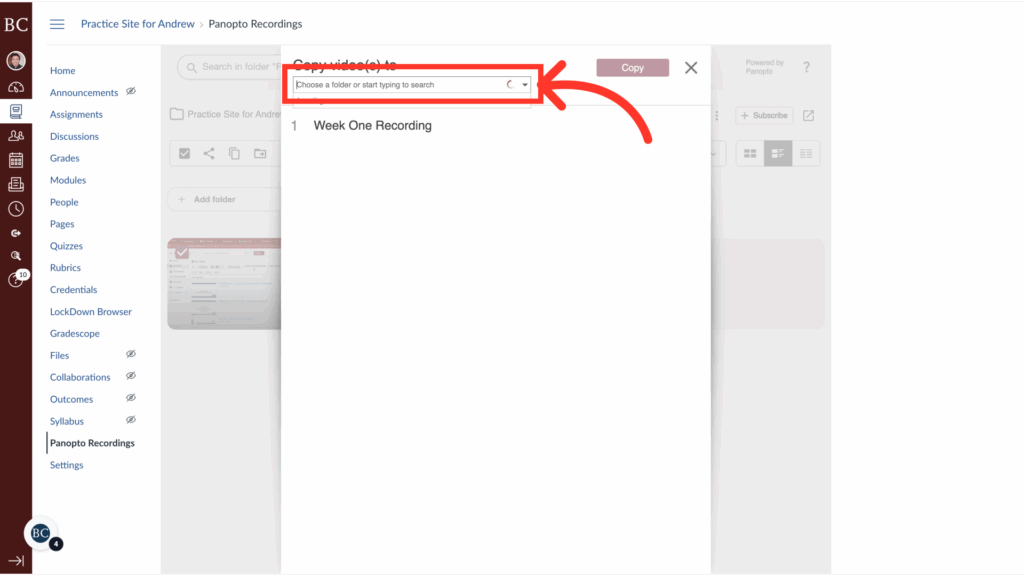Open the Dashboard icon in the Canvas sidebar
Viewport: 1024px width, 576px height.
[16, 87]
